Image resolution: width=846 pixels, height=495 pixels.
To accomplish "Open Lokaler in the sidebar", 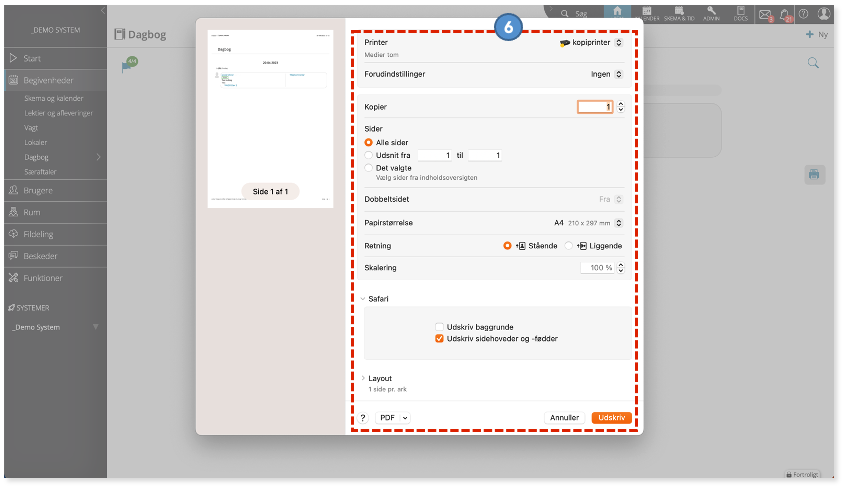I will (36, 143).
